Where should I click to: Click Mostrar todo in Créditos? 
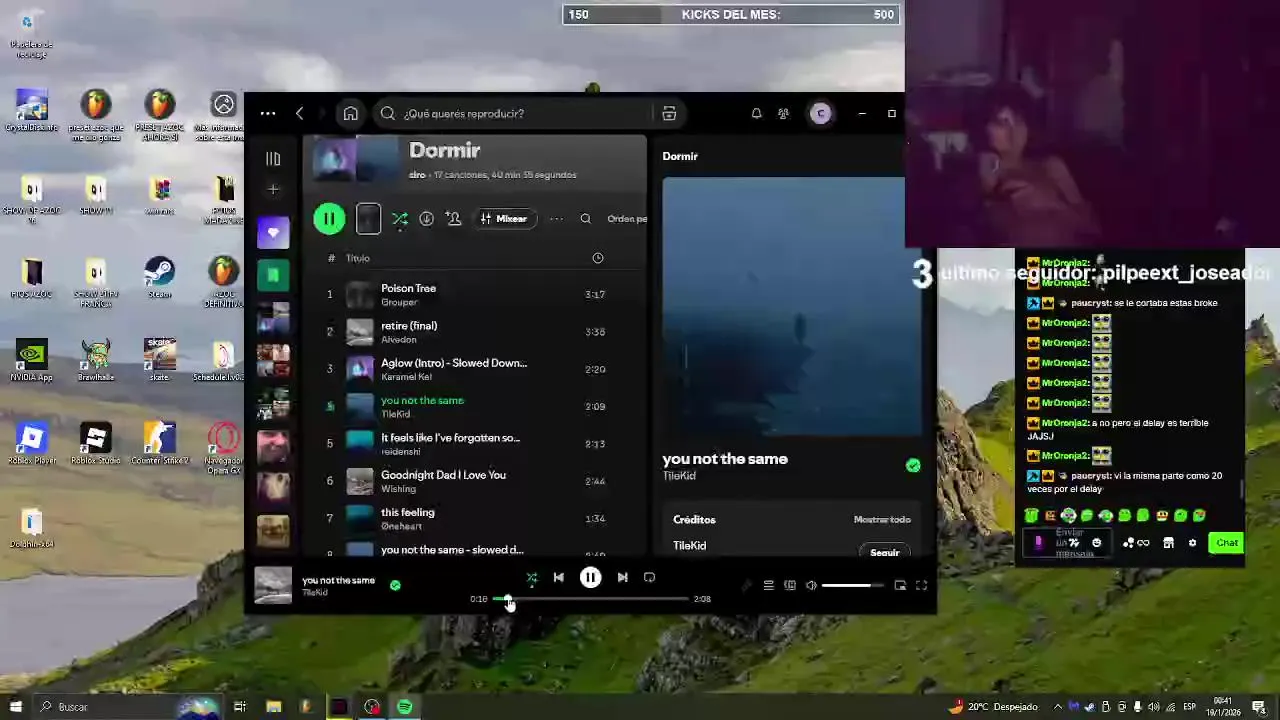coord(882,520)
